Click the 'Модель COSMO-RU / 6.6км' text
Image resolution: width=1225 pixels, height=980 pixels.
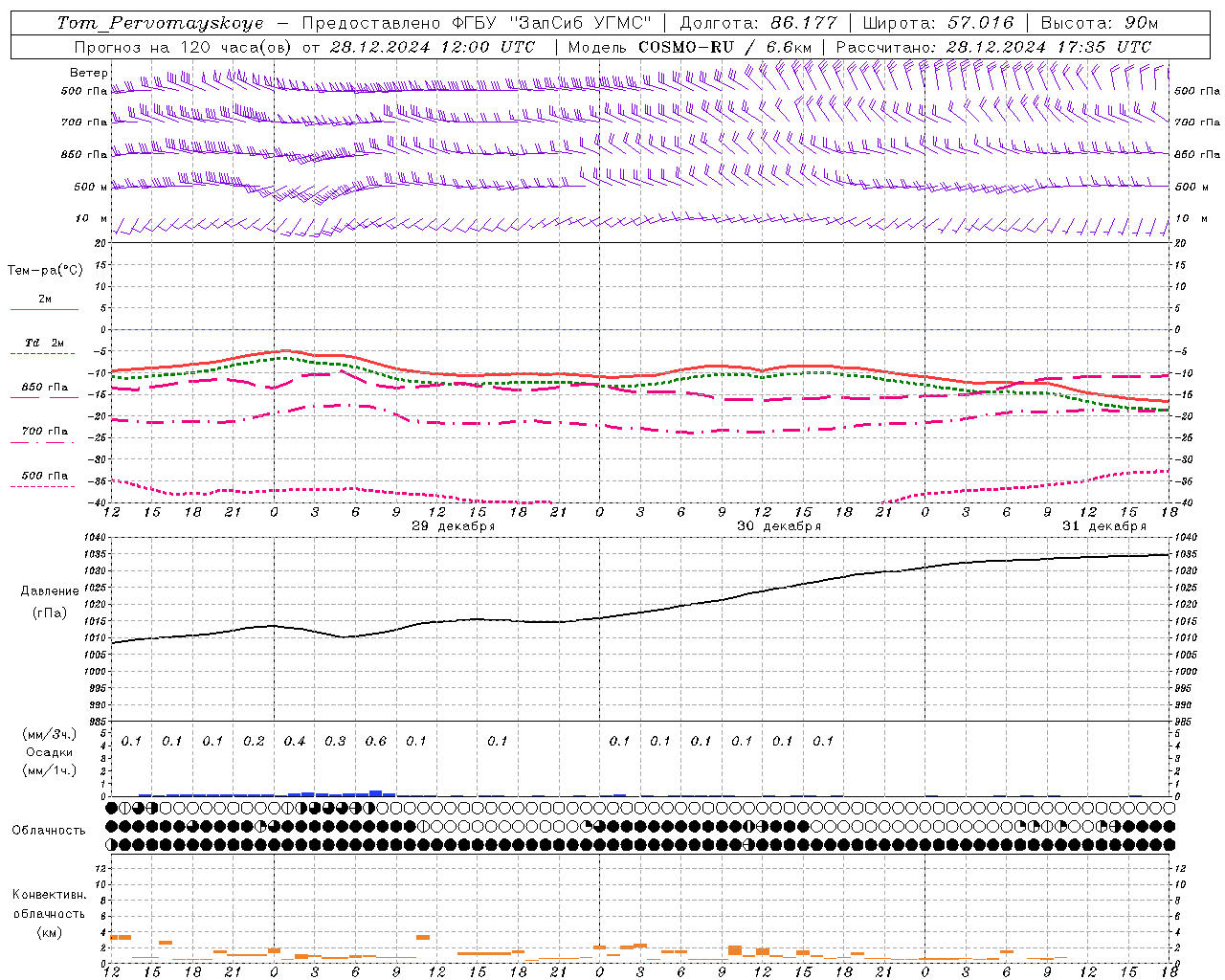pyautogui.click(x=689, y=47)
